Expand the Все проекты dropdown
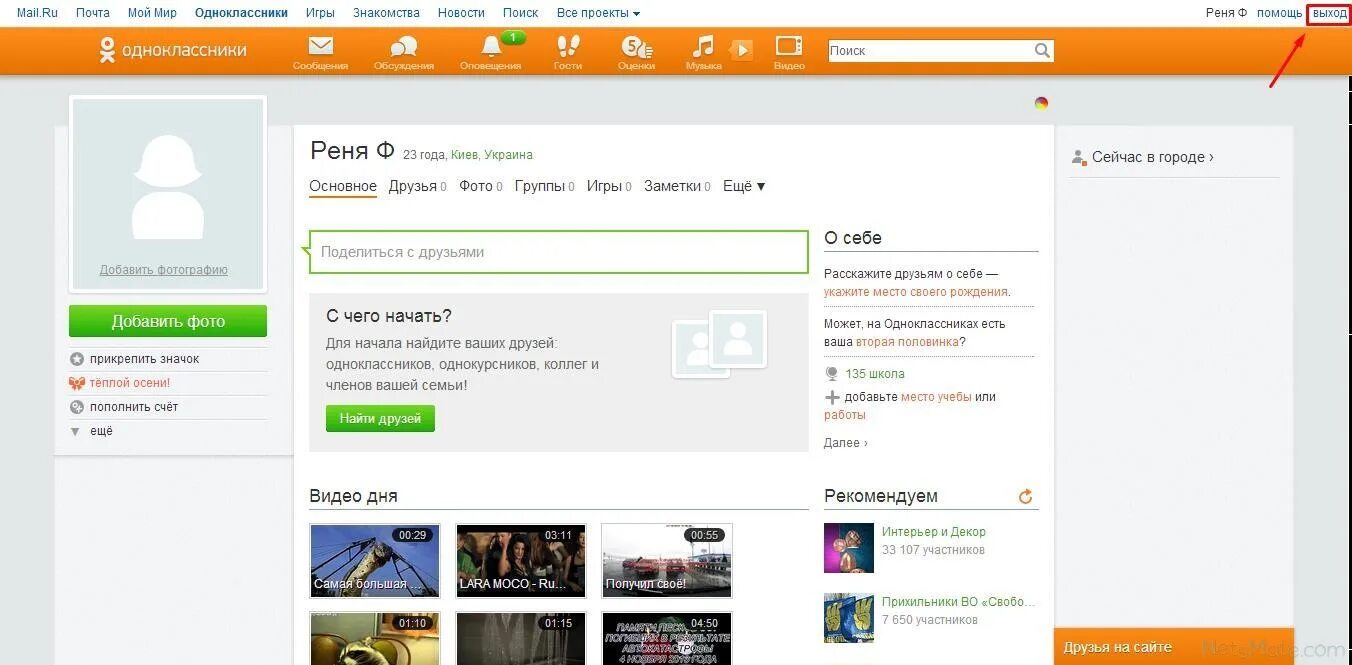This screenshot has height=665, width=1352. (598, 13)
